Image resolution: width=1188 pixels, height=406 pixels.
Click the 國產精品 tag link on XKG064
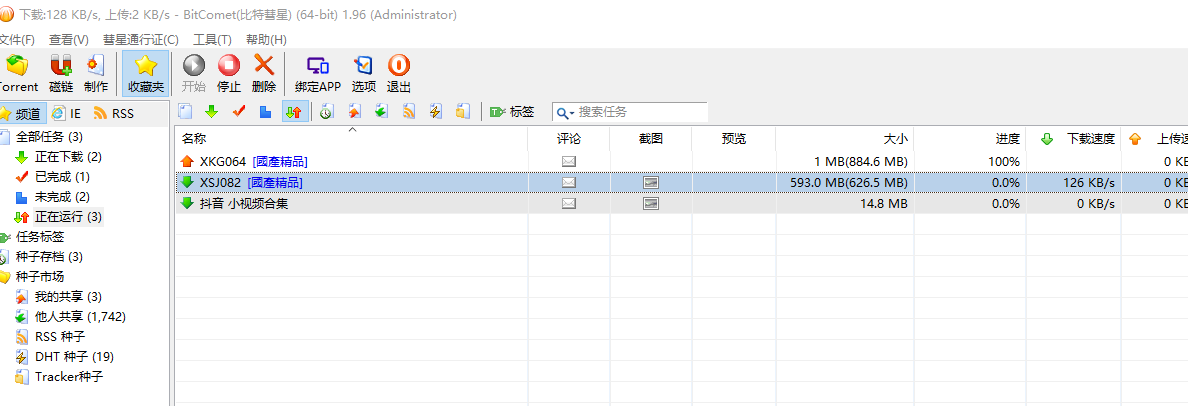click(280, 161)
